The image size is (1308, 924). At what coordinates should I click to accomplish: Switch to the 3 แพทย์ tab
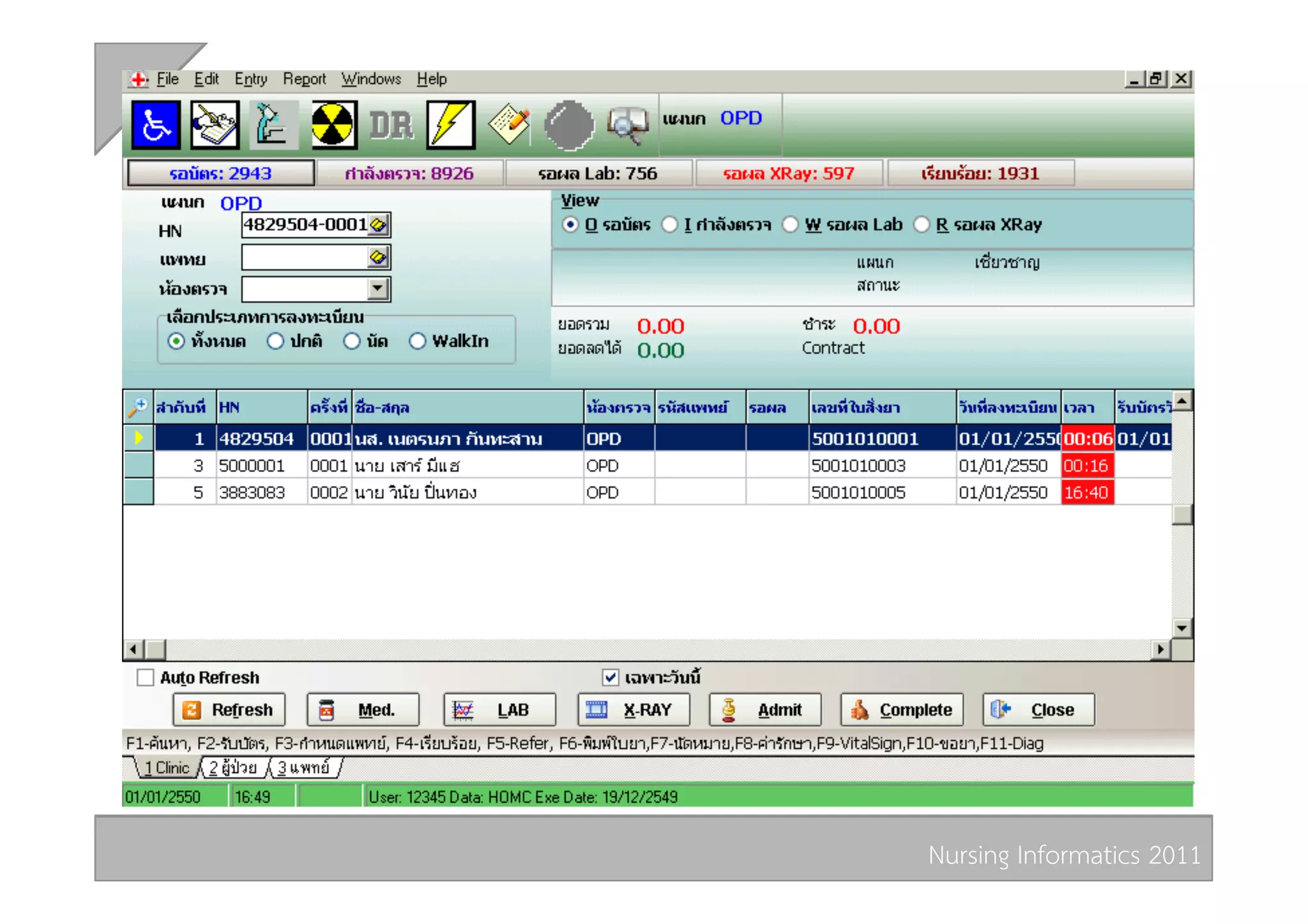[x=304, y=768]
